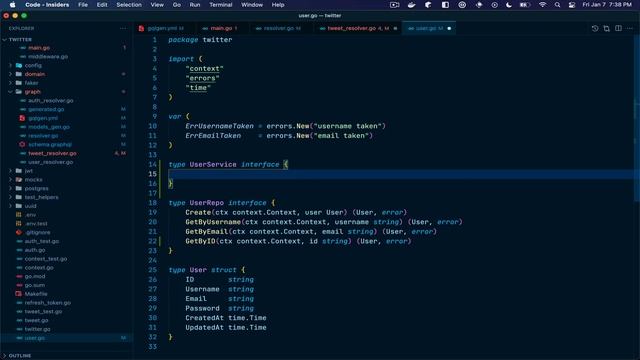Expand the OUTLINE section

pos(4,356)
